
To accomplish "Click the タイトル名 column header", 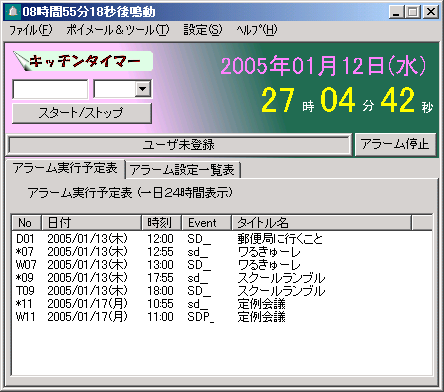I will coord(321,223).
